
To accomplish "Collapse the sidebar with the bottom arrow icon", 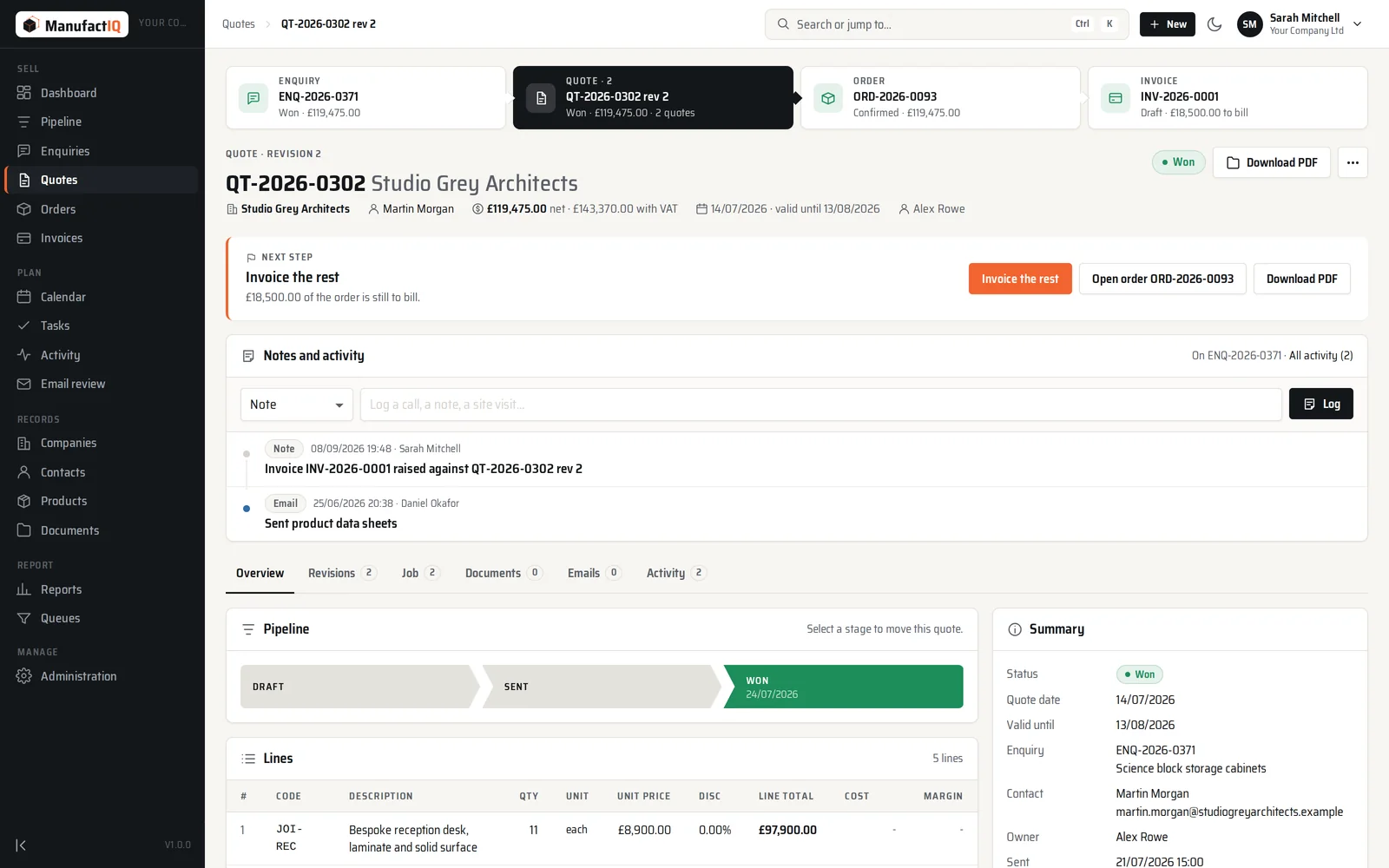I will 22,845.
